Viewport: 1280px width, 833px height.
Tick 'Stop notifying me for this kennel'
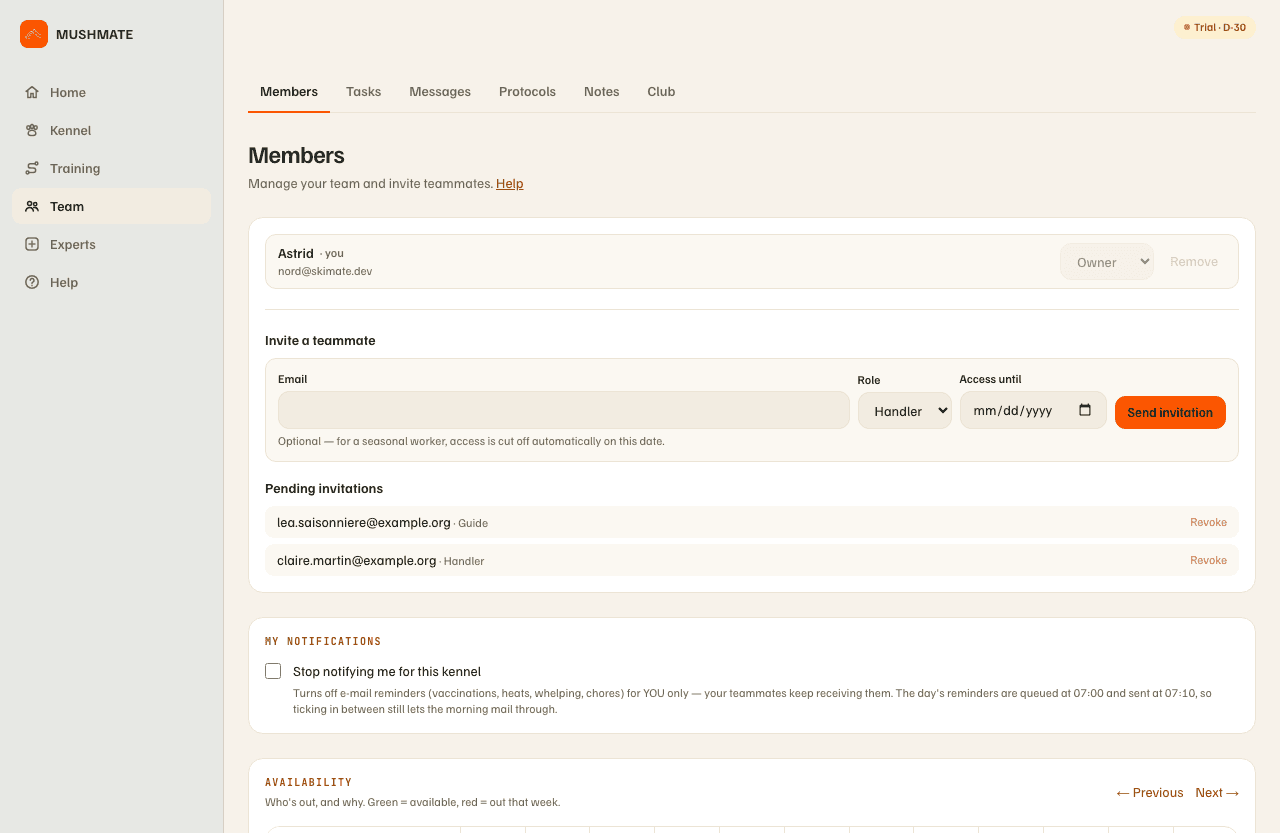(273, 671)
